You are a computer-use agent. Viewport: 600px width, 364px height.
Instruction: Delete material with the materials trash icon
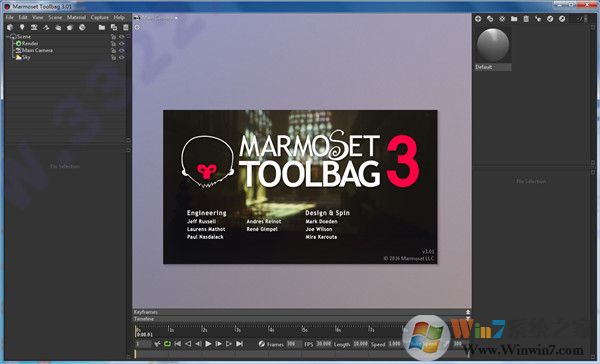point(526,18)
